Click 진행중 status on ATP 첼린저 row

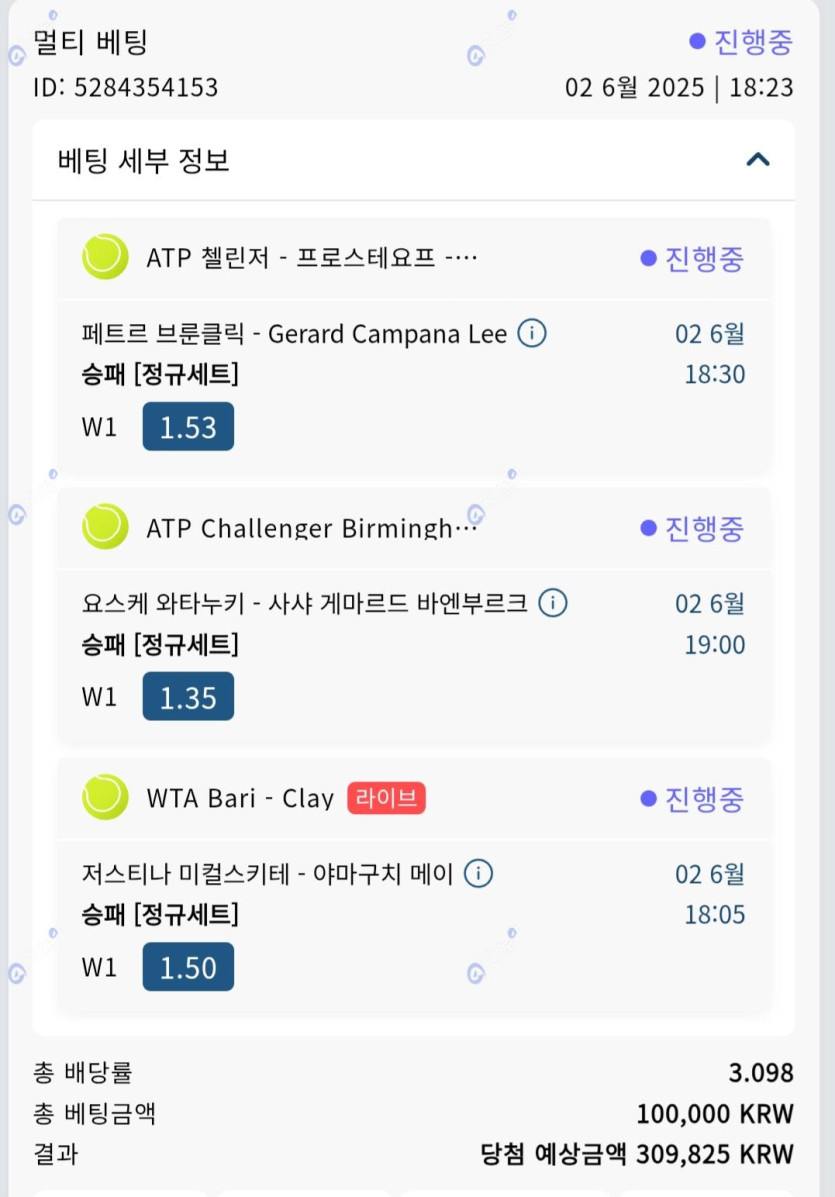pyautogui.click(x=692, y=259)
